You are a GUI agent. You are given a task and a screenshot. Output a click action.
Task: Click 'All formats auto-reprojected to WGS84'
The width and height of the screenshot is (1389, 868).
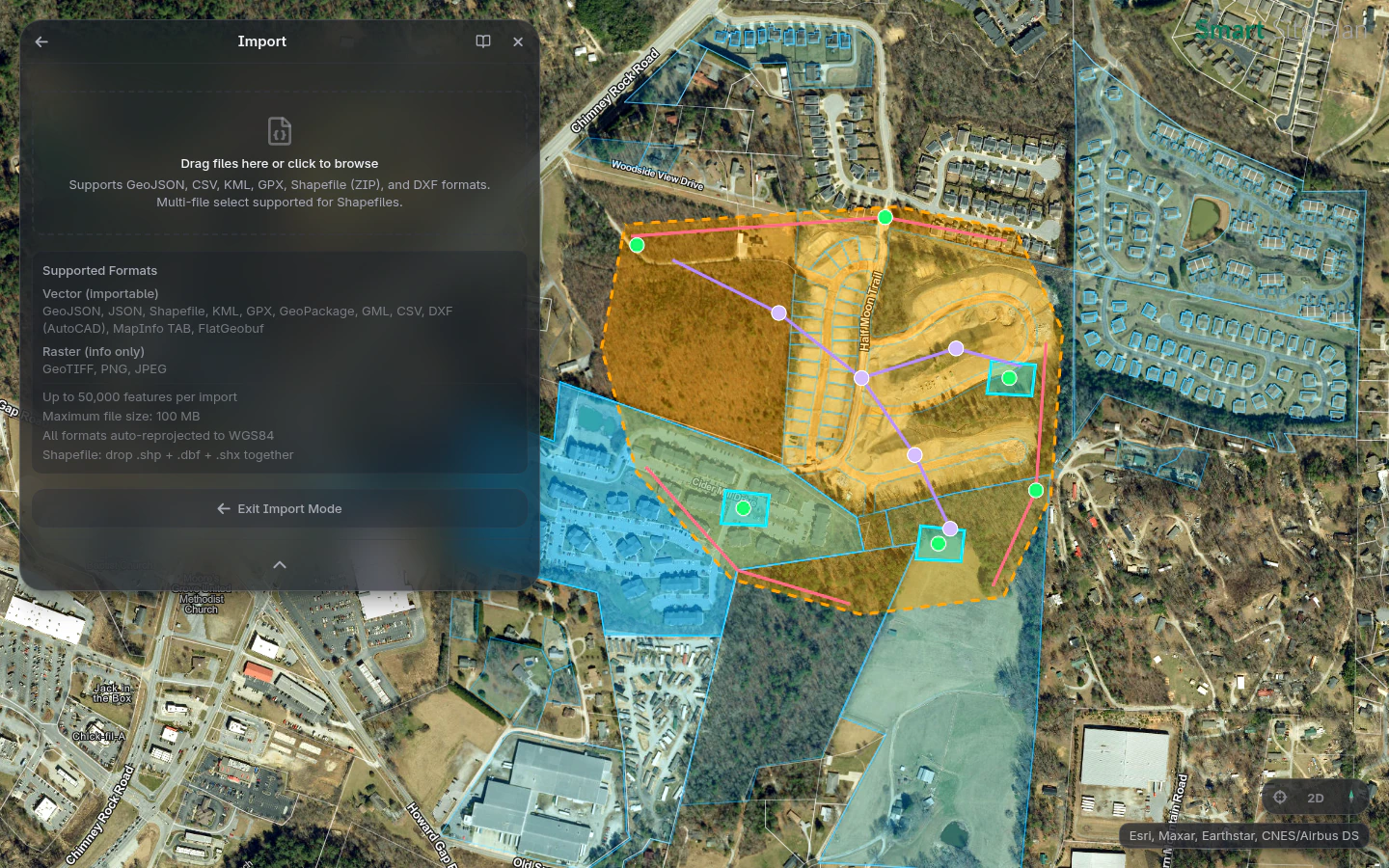(x=158, y=436)
